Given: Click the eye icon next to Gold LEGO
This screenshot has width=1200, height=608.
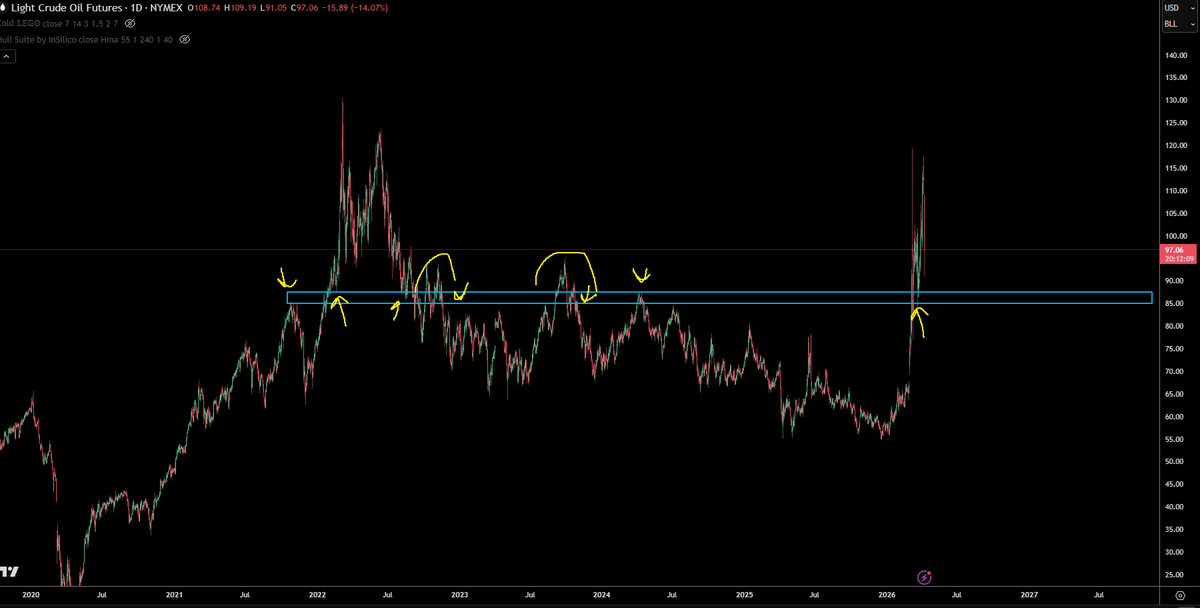Looking at the screenshot, I should (x=128, y=23).
